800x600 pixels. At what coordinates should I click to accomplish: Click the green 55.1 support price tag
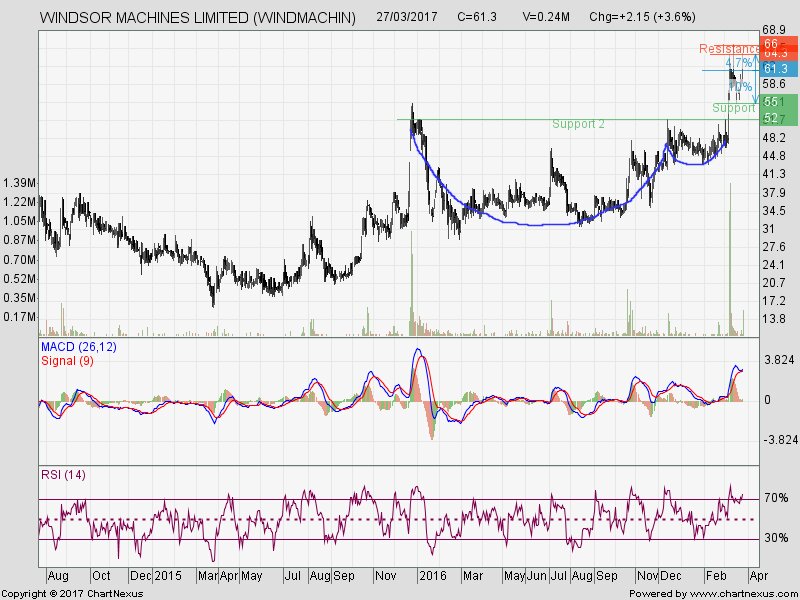coord(779,102)
